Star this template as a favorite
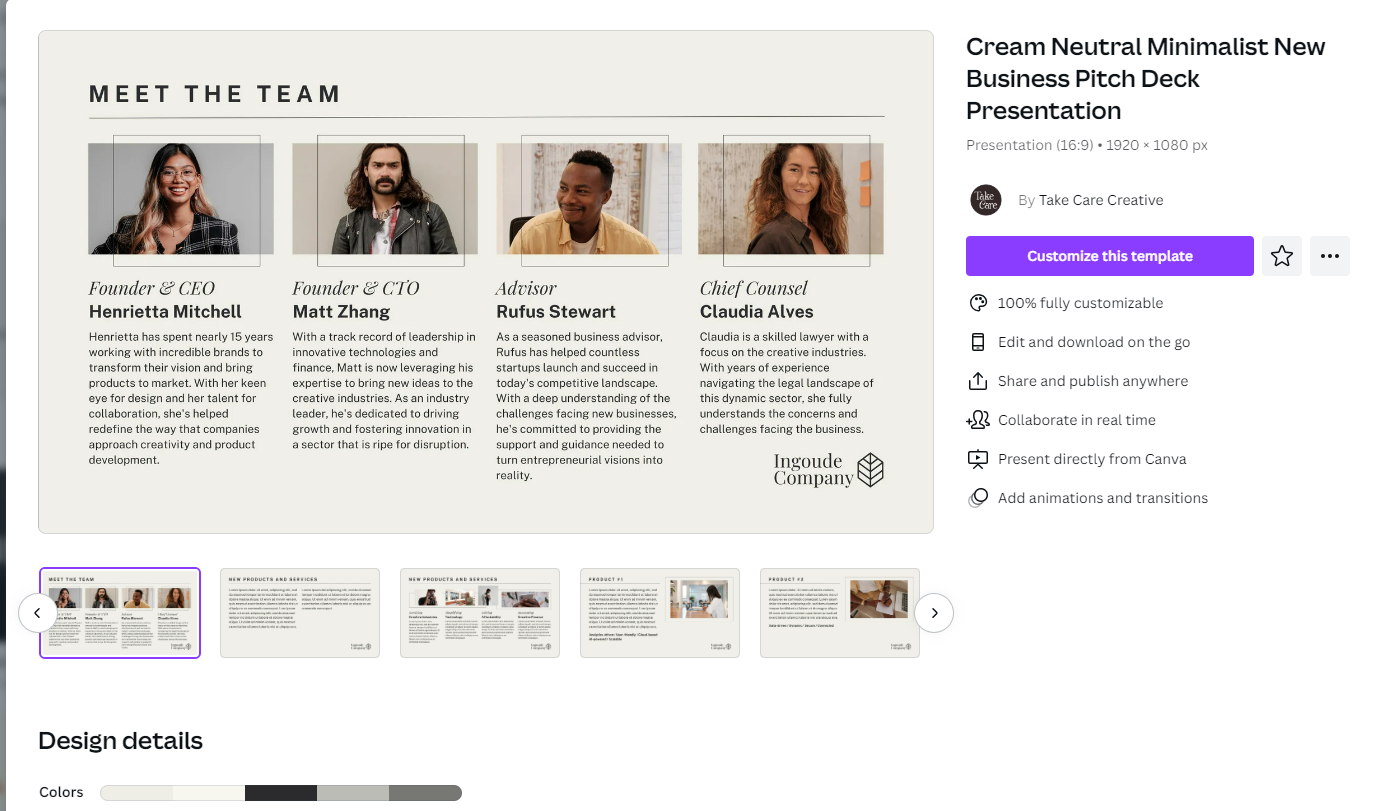 [x=1282, y=256]
